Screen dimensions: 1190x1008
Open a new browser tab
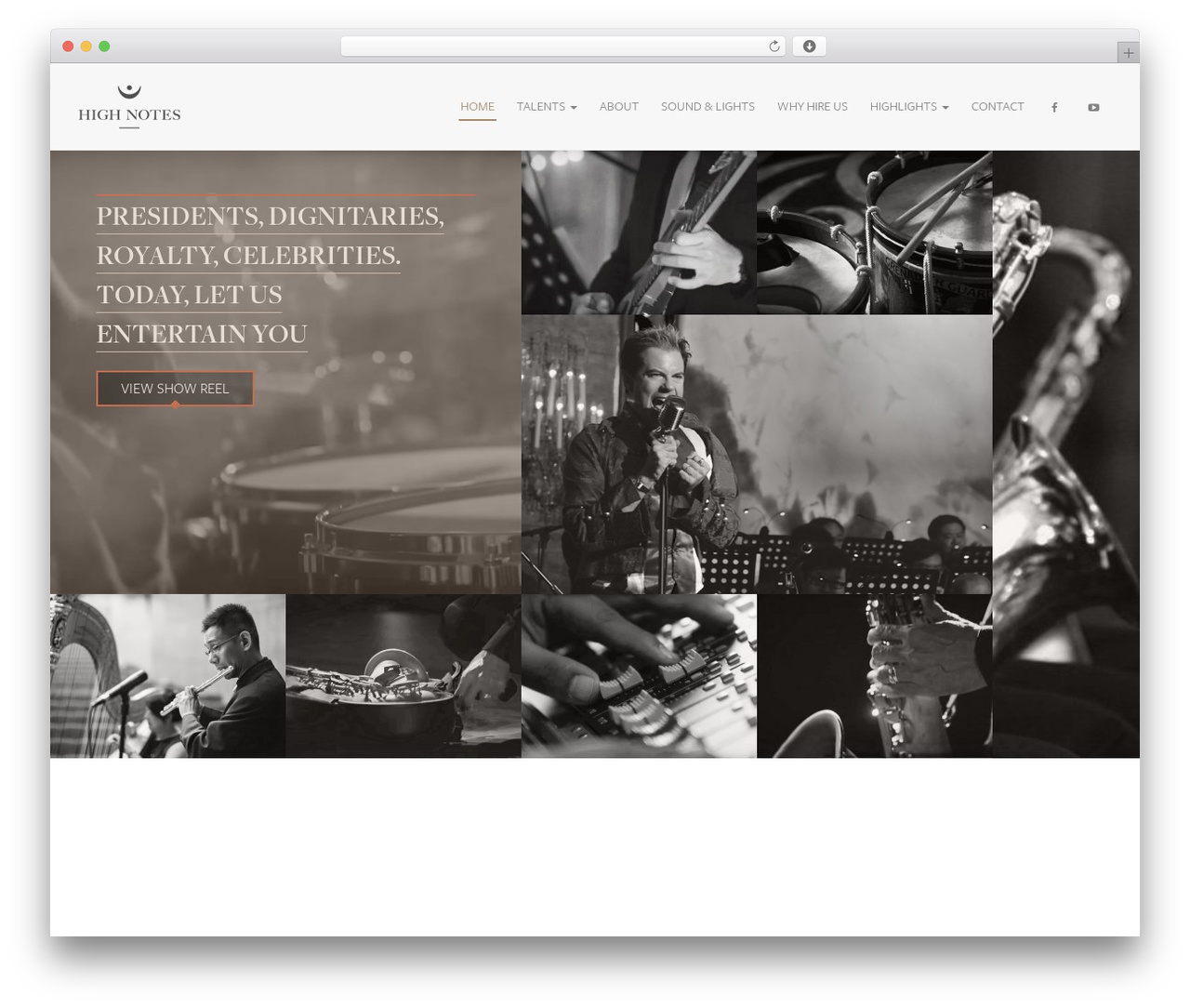pyautogui.click(x=1128, y=53)
